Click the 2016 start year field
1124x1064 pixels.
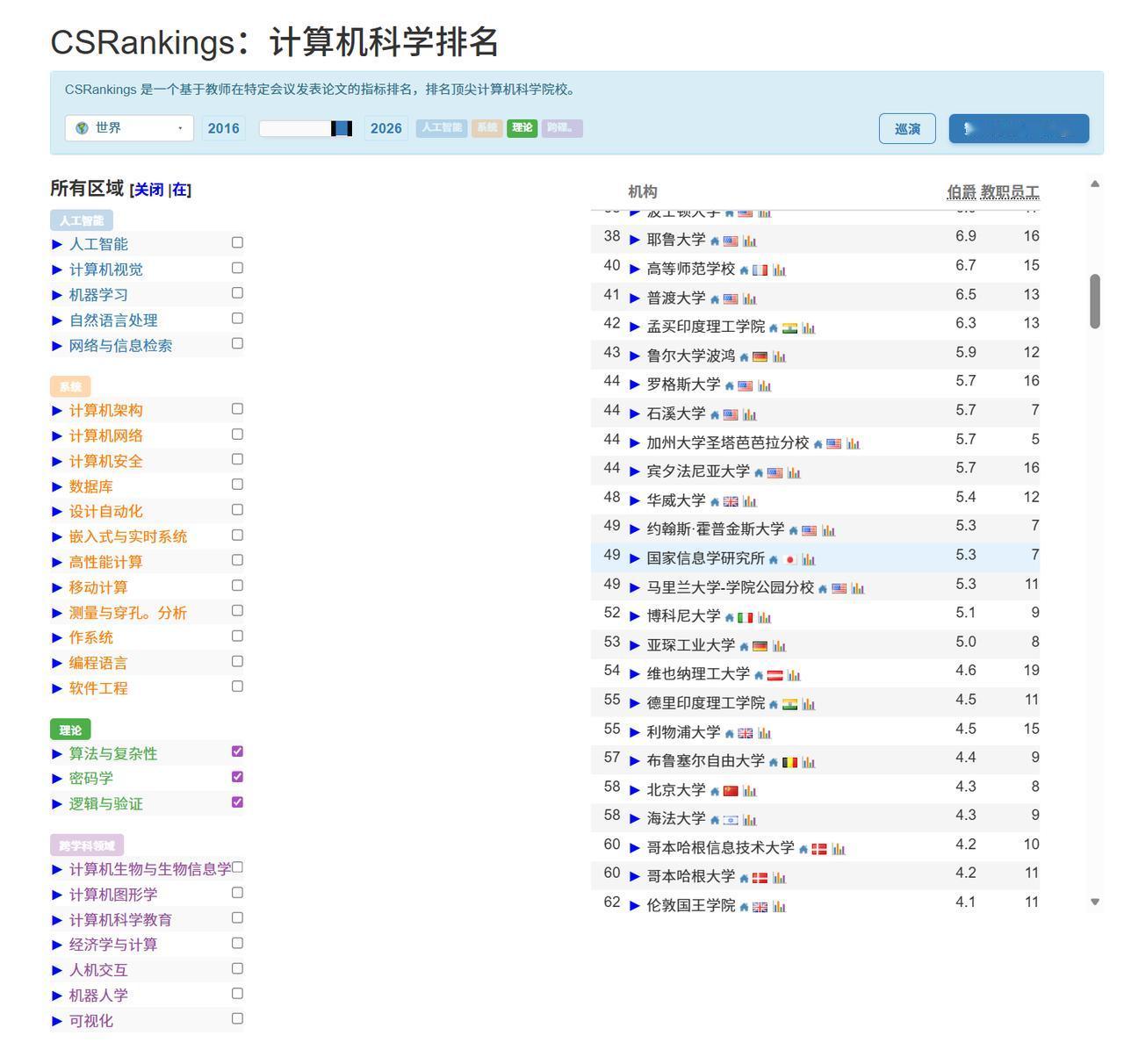tap(223, 128)
